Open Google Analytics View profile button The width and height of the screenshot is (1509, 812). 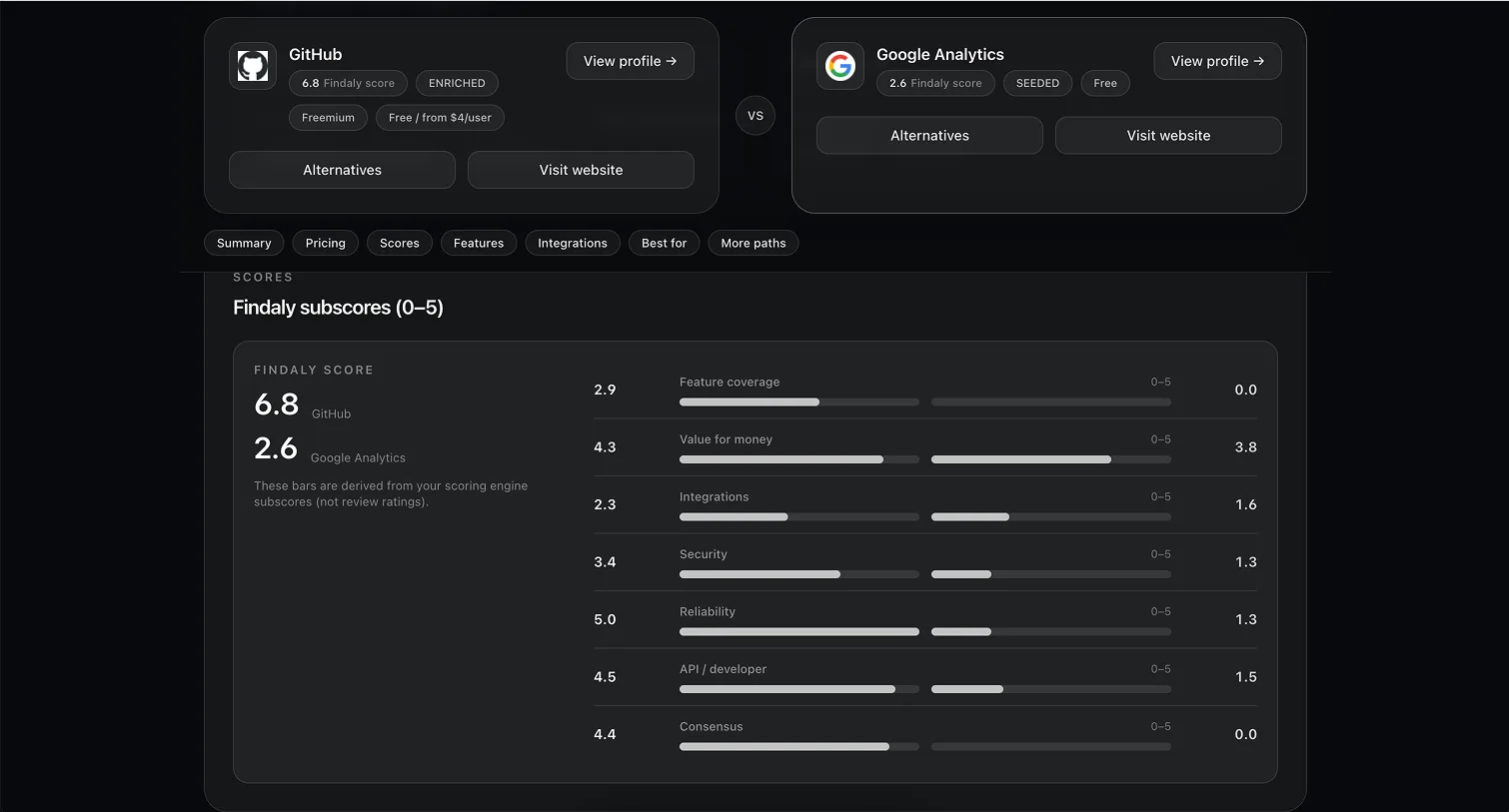(1217, 61)
